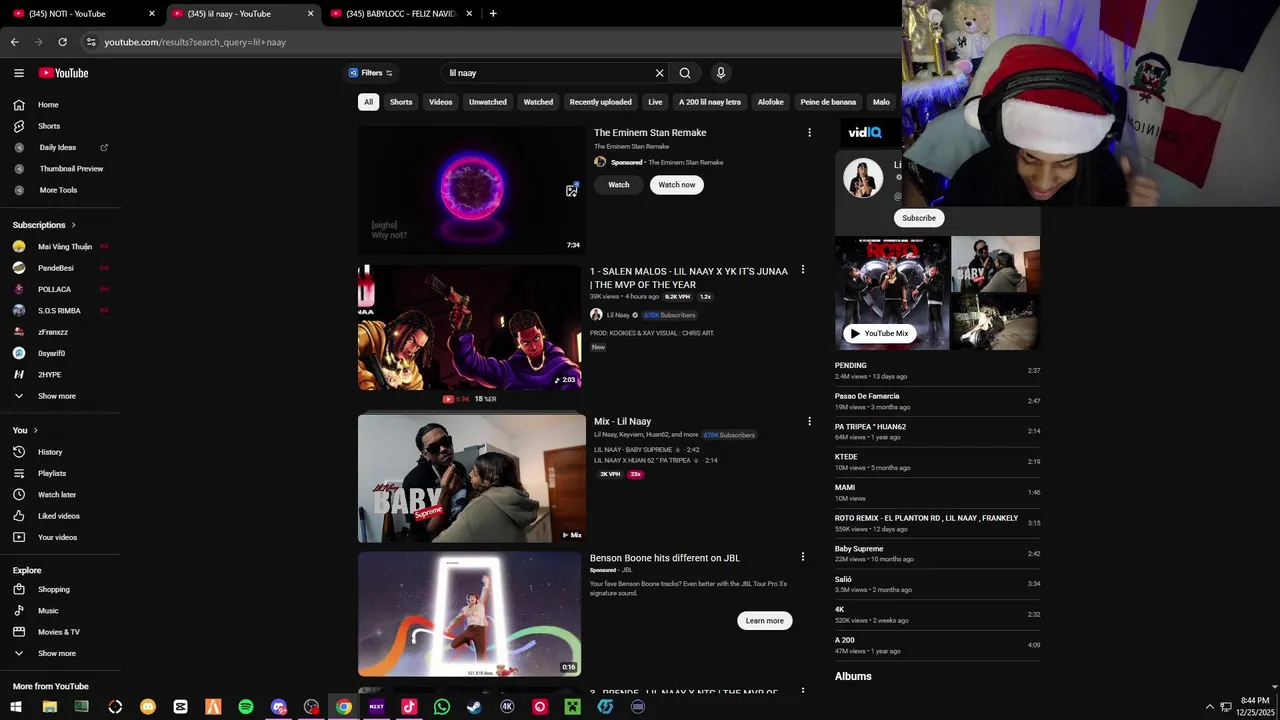Open options for The Eminem Stan Remake ad
The image size is (1280, 720).
tap(809, 133)
